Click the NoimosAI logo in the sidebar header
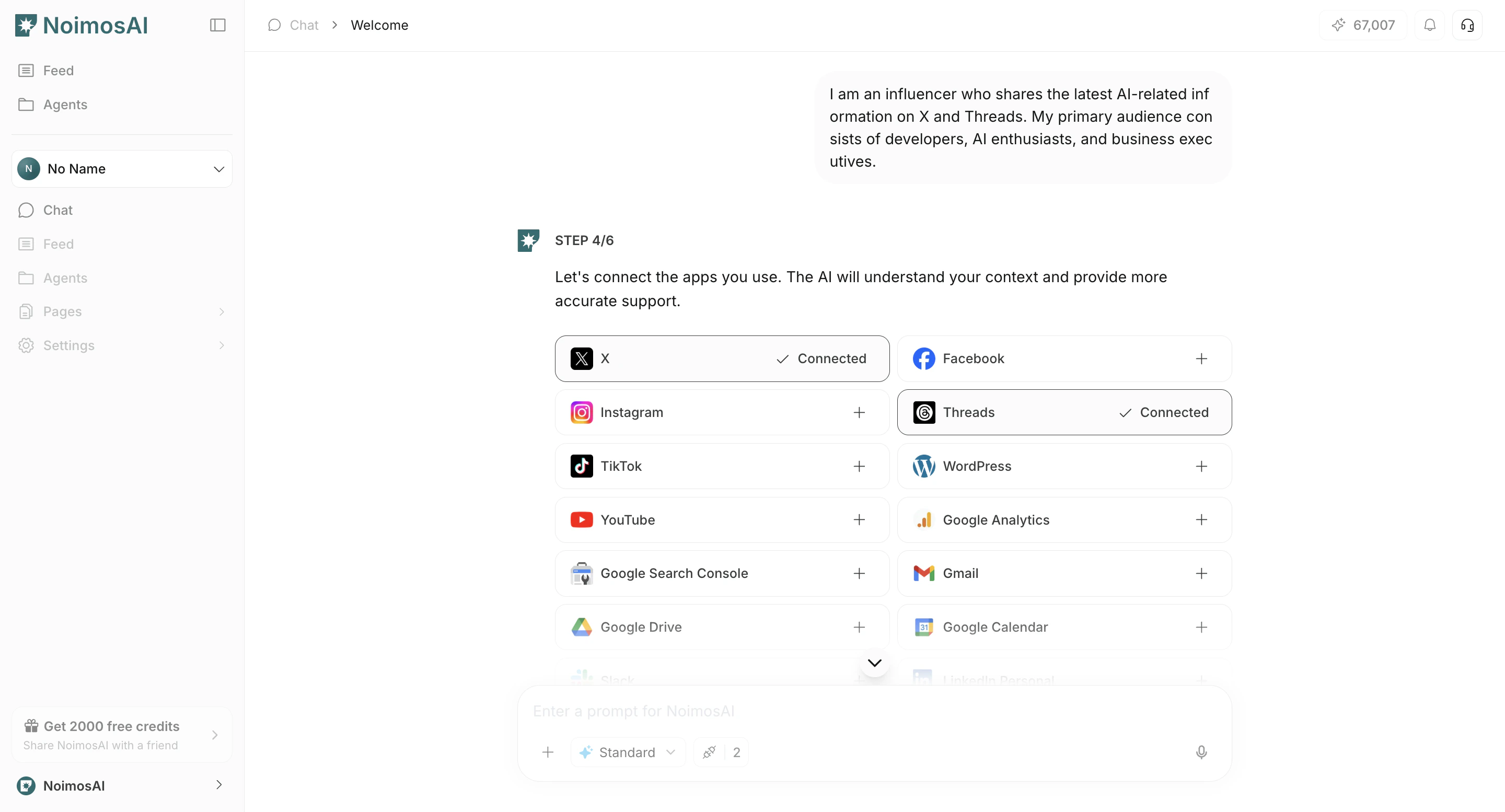The height and width of the screenshot is (812, 1505). 81,25
